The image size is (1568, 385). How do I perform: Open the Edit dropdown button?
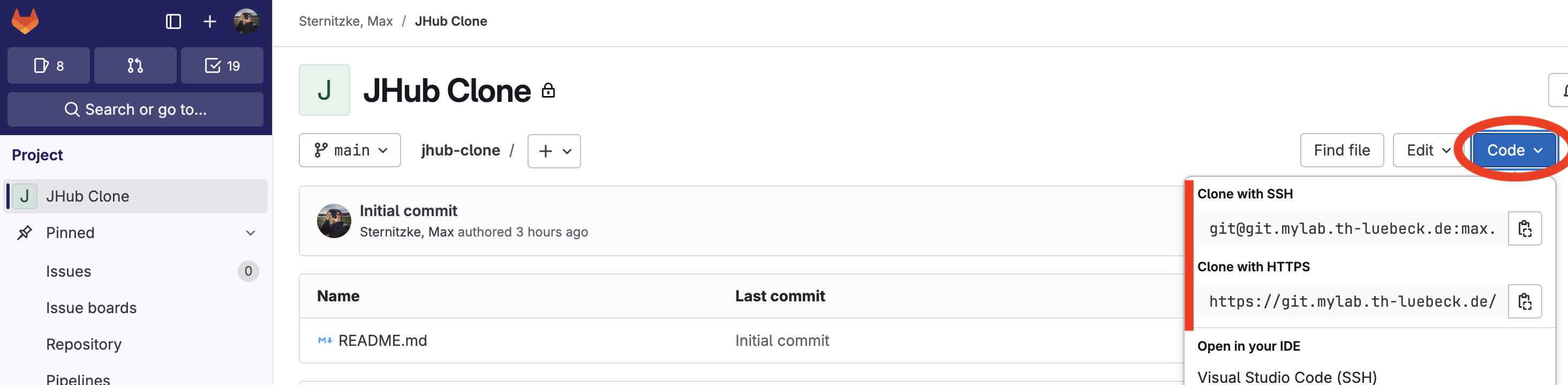click(x=1428, y=151)
